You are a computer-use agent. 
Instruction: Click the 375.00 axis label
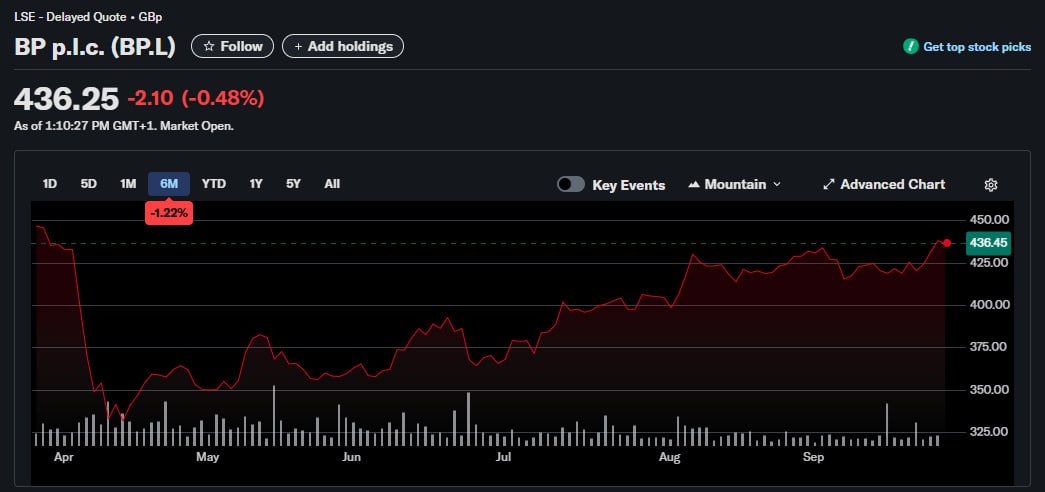[x=989, y=347]
